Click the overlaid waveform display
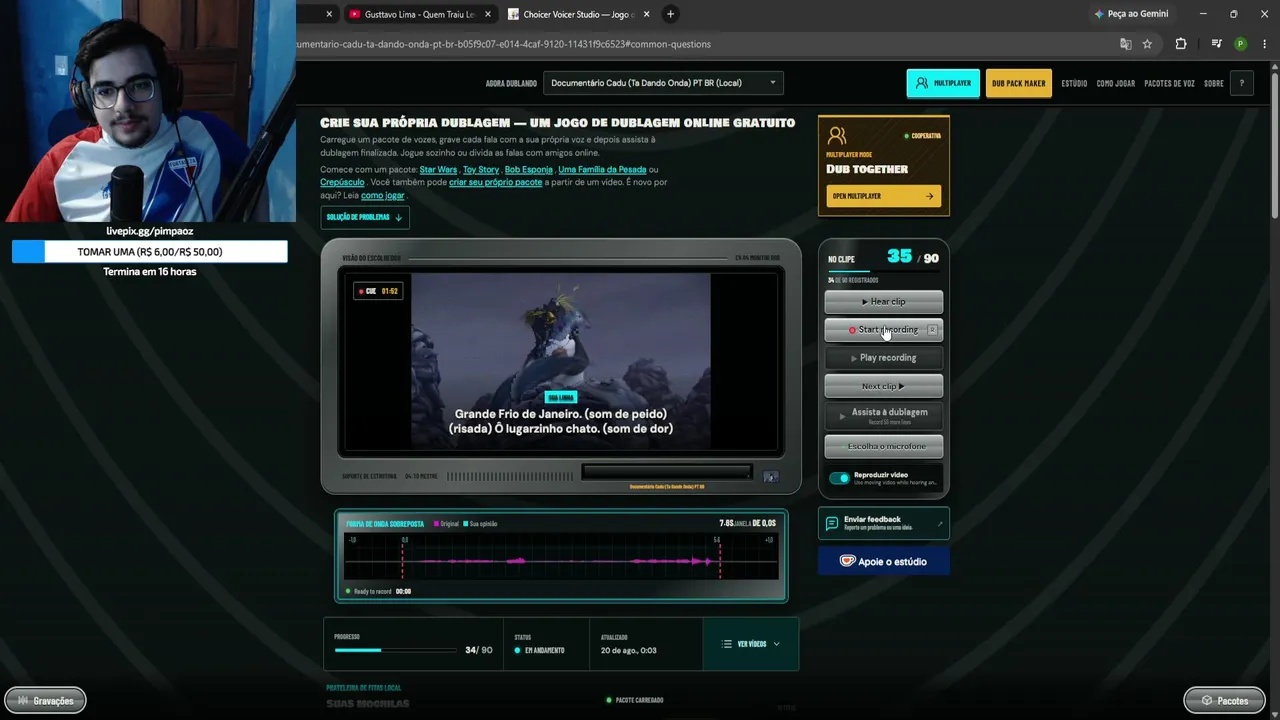This screenshot has width=1280, height=720. (561, 556)
